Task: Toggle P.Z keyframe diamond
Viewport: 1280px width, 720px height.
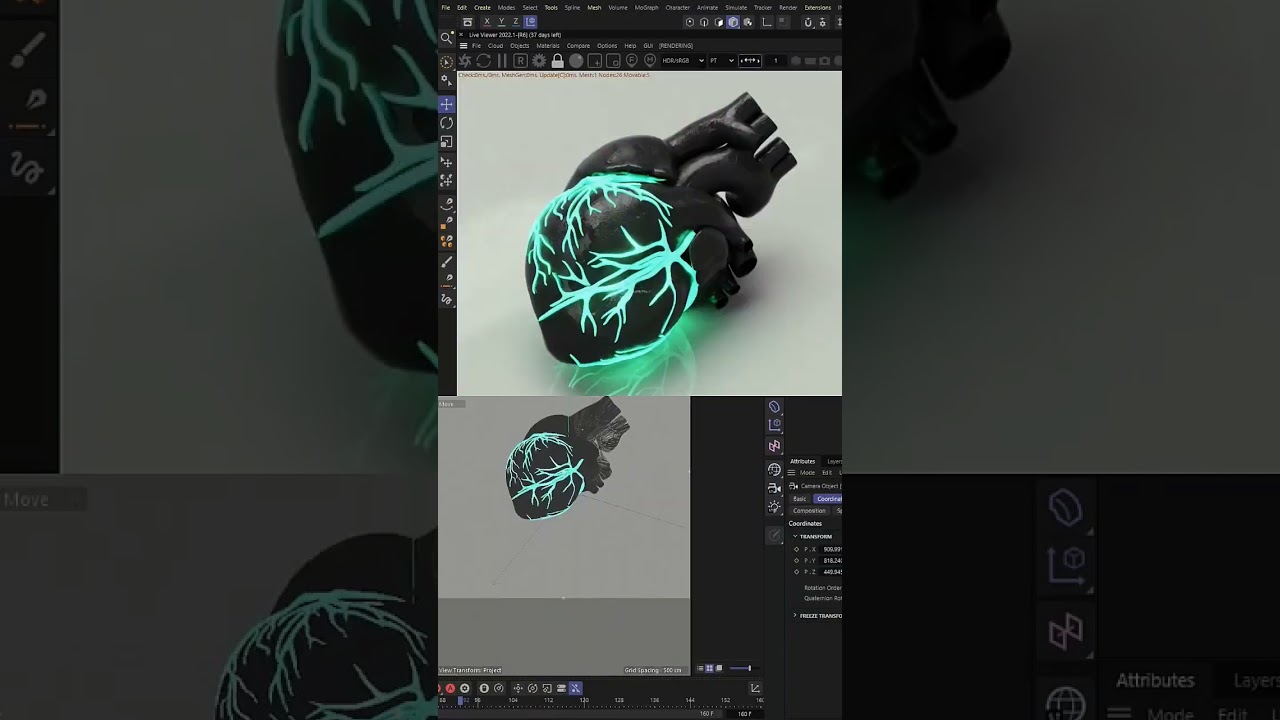Action: (x=796, y=572)
